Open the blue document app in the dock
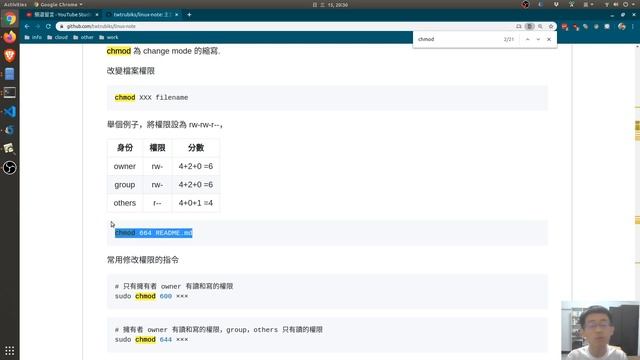 [x=10, y=74]
